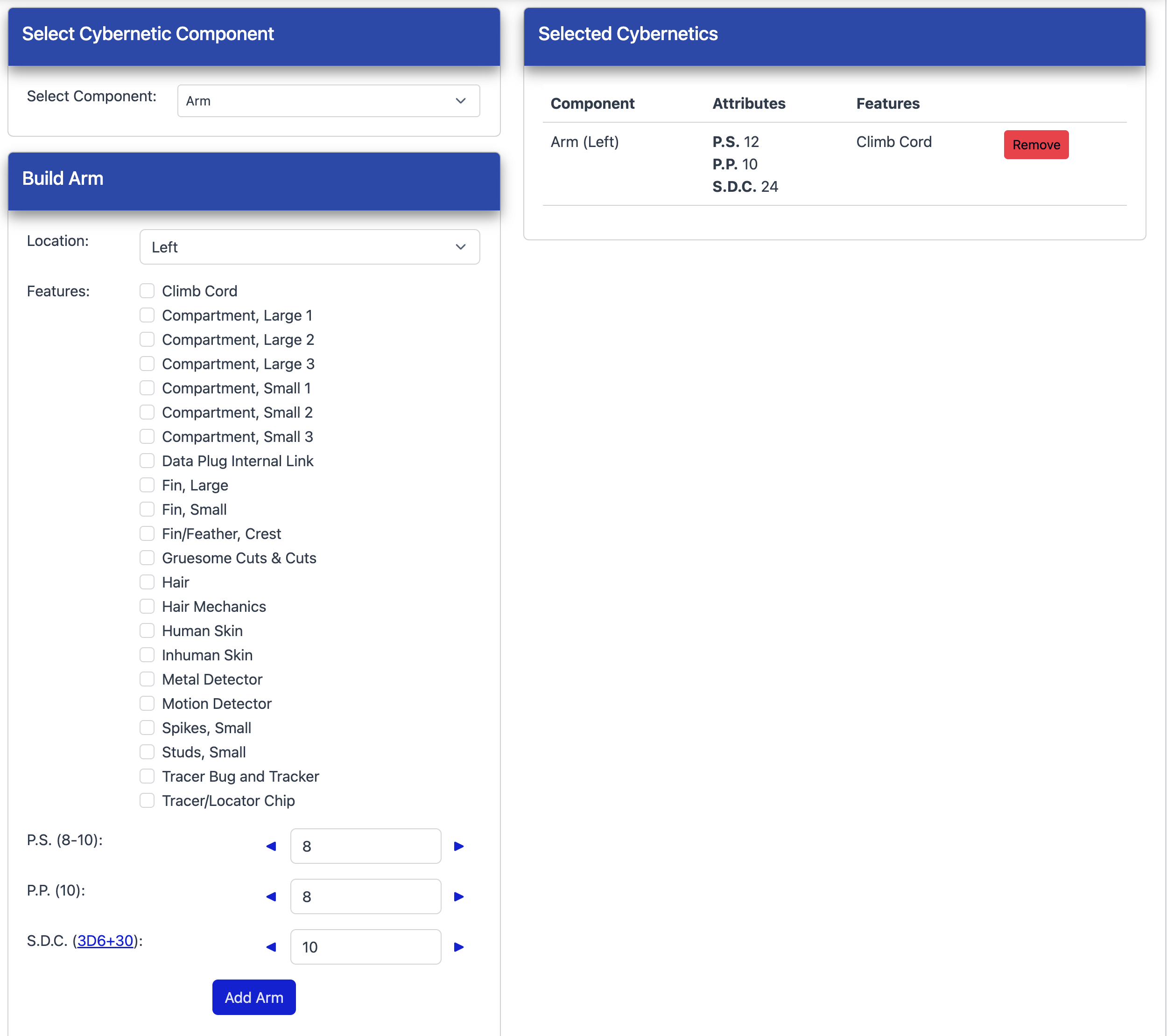This screenshot has height=1036, width=1167.
Task: Click the 3D6+30 dice roll link
Action: (105, 941)
